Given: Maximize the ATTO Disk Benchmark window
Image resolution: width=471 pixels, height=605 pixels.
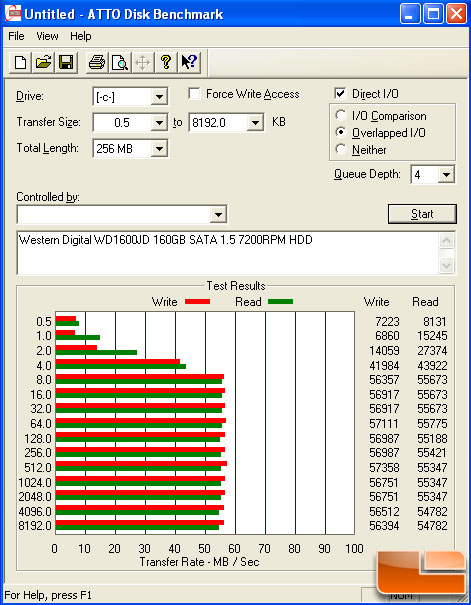Looking at the screenshot, I should click(x=433, y=15).
